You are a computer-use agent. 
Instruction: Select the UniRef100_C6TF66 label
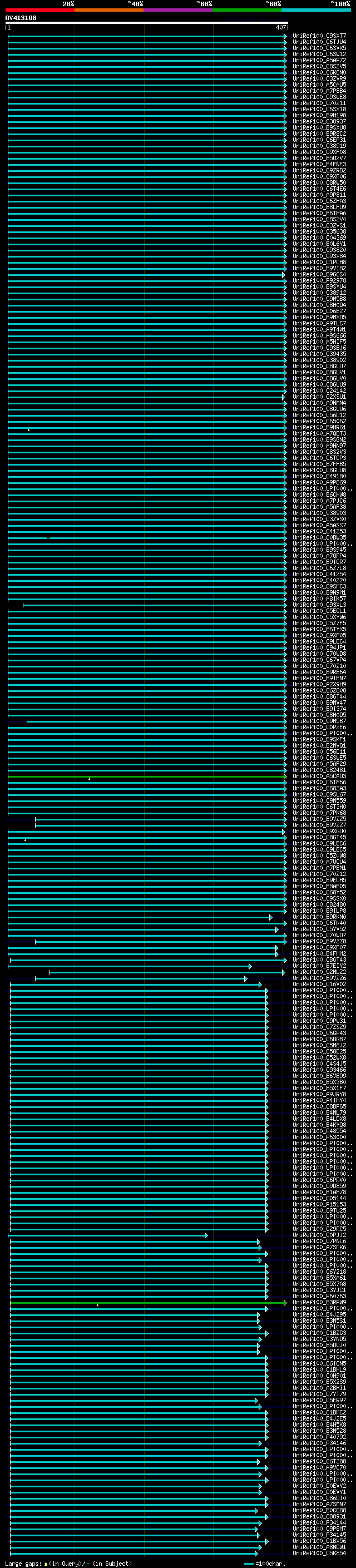tap(319, 783)
